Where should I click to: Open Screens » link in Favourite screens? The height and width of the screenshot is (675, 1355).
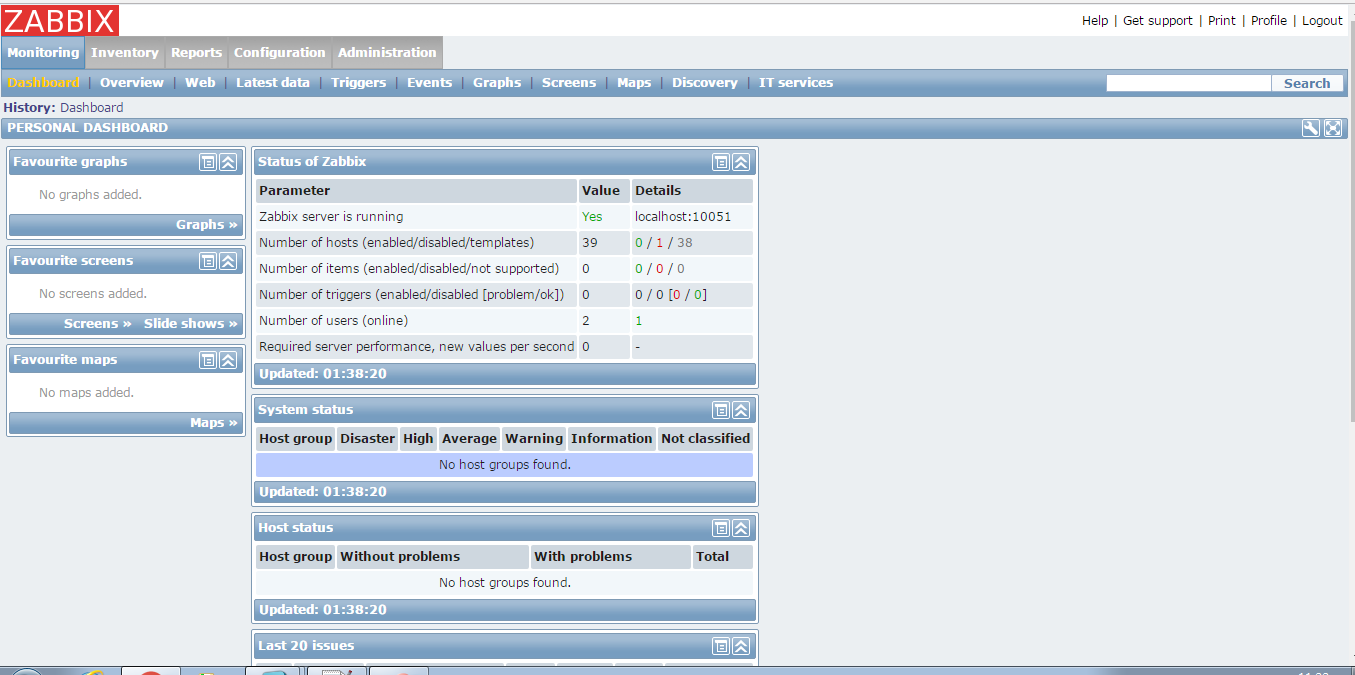(98, 324)
